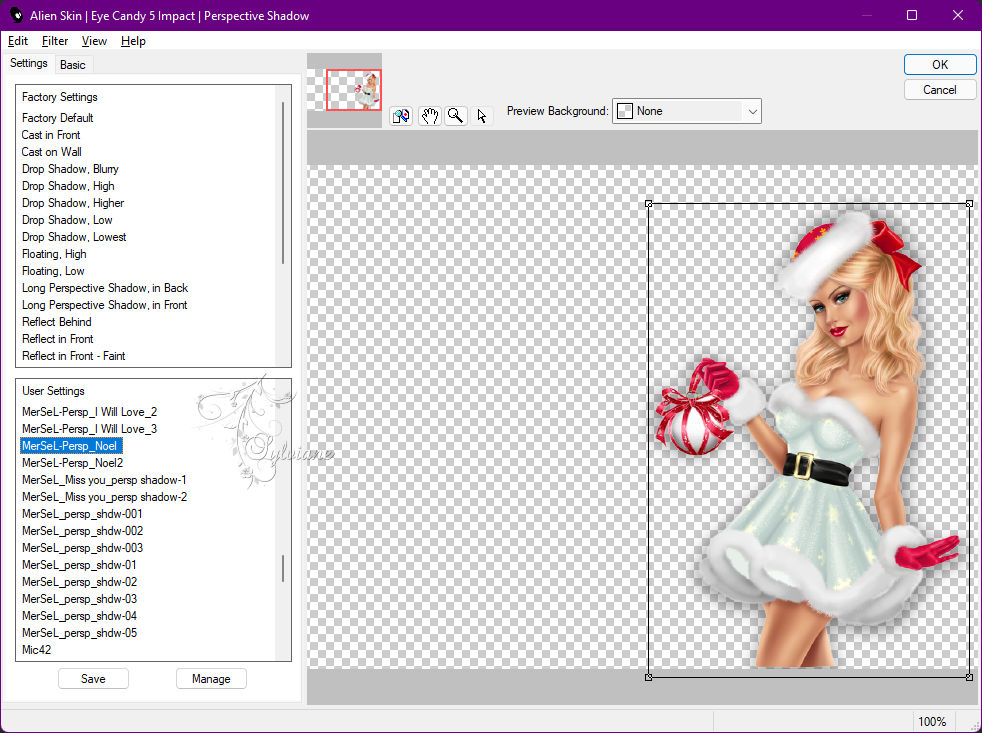Open the Preview Background dropdown
982x733 pixels.
point(686,111)
